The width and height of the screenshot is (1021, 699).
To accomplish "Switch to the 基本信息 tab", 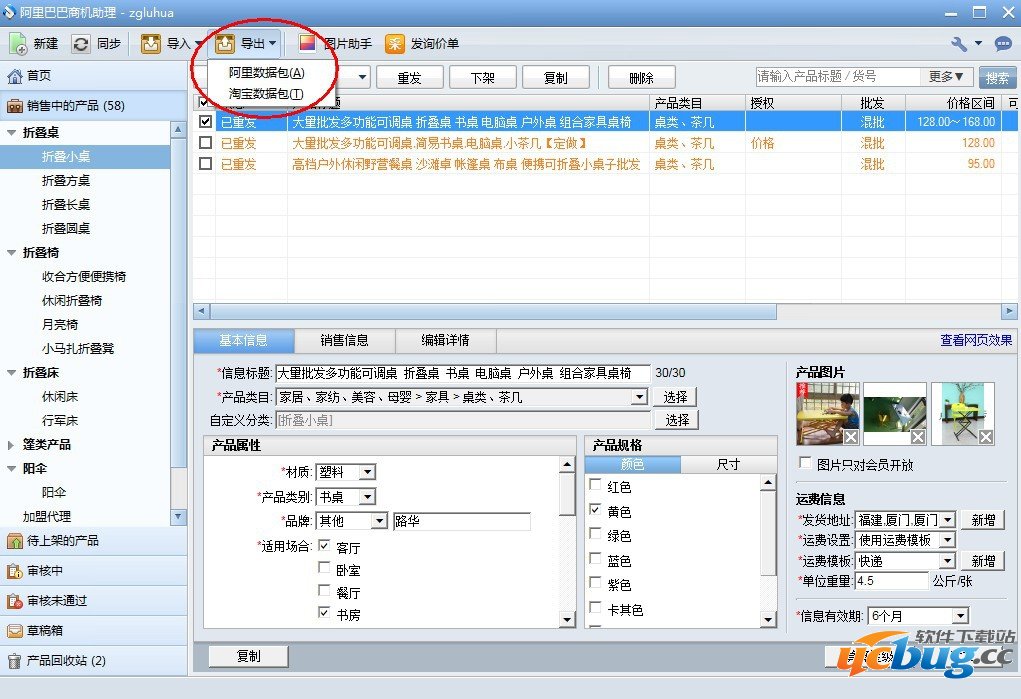I will tap(244, 340).
